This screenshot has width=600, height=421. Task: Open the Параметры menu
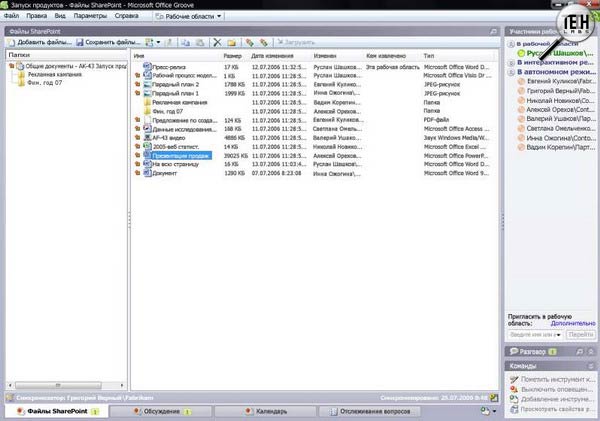[x=90, y=16]
